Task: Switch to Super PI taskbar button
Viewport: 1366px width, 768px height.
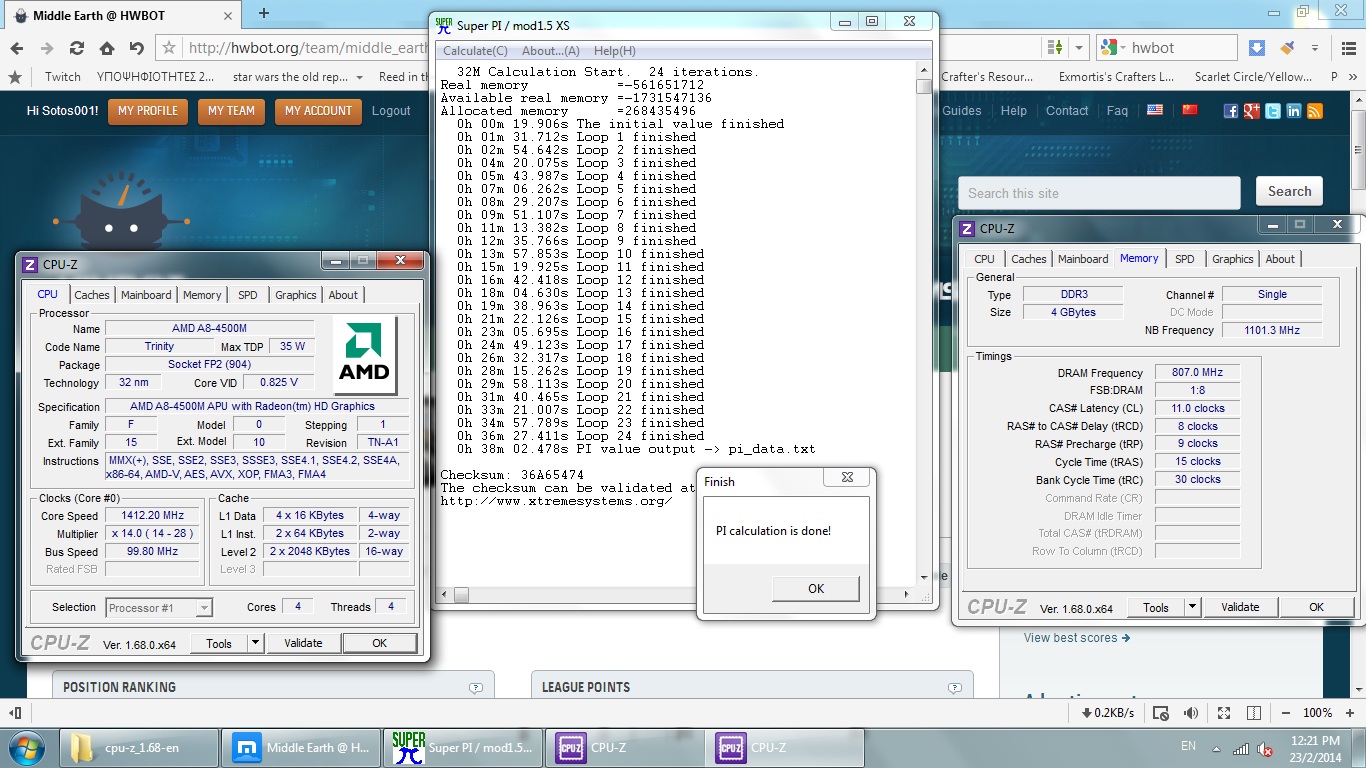Action: (x=463, y=747)
